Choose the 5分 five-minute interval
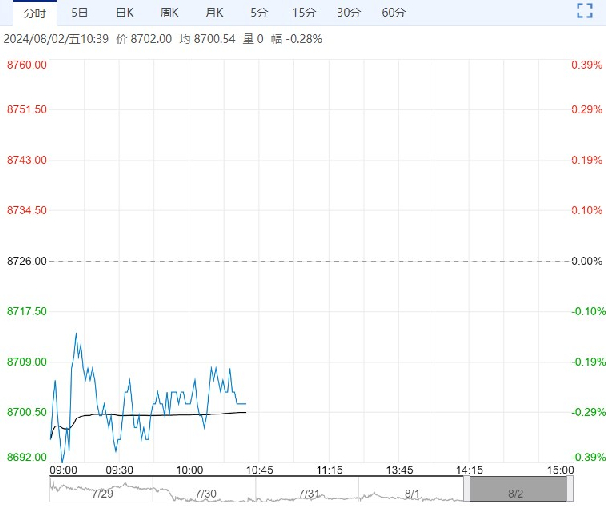606x506 pixels. click(259, 13)
